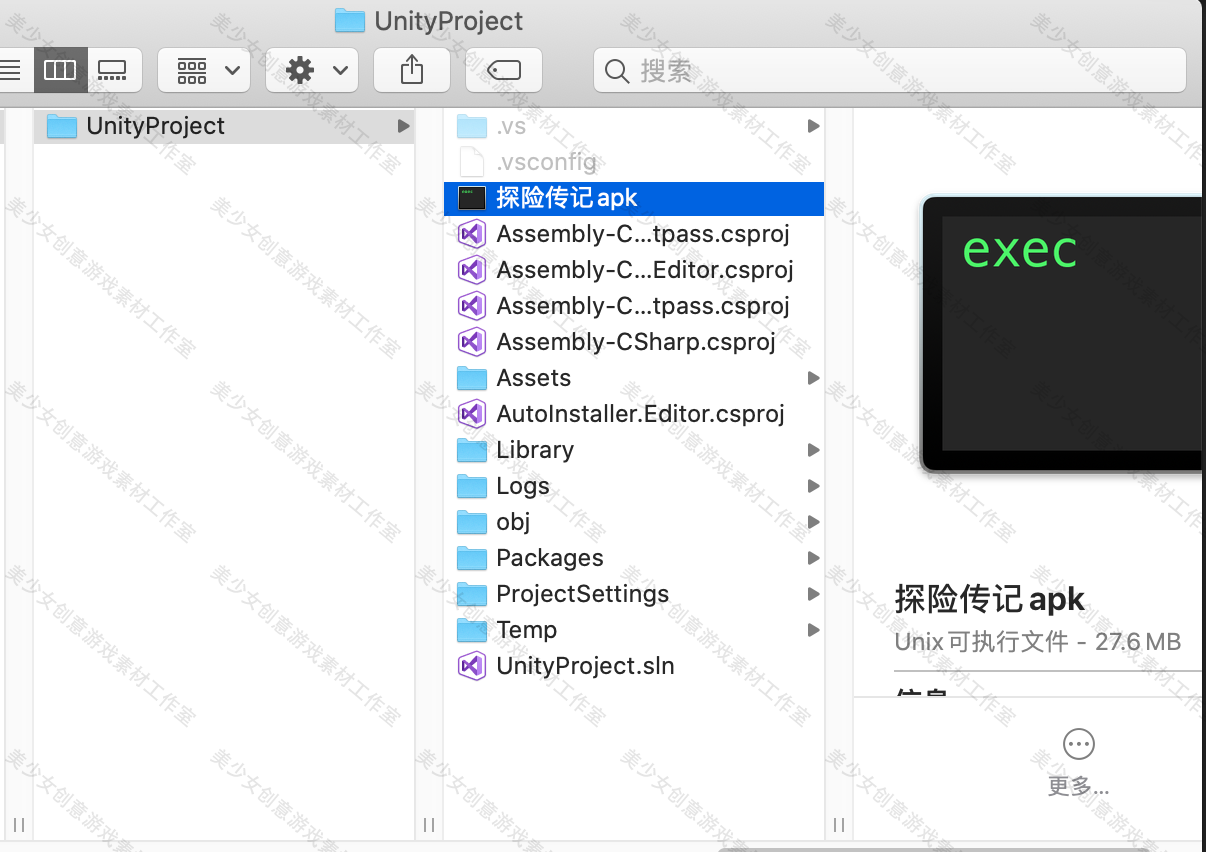Select the Temp folder
The image size is (1206, 852).
[x=634, y=630]
